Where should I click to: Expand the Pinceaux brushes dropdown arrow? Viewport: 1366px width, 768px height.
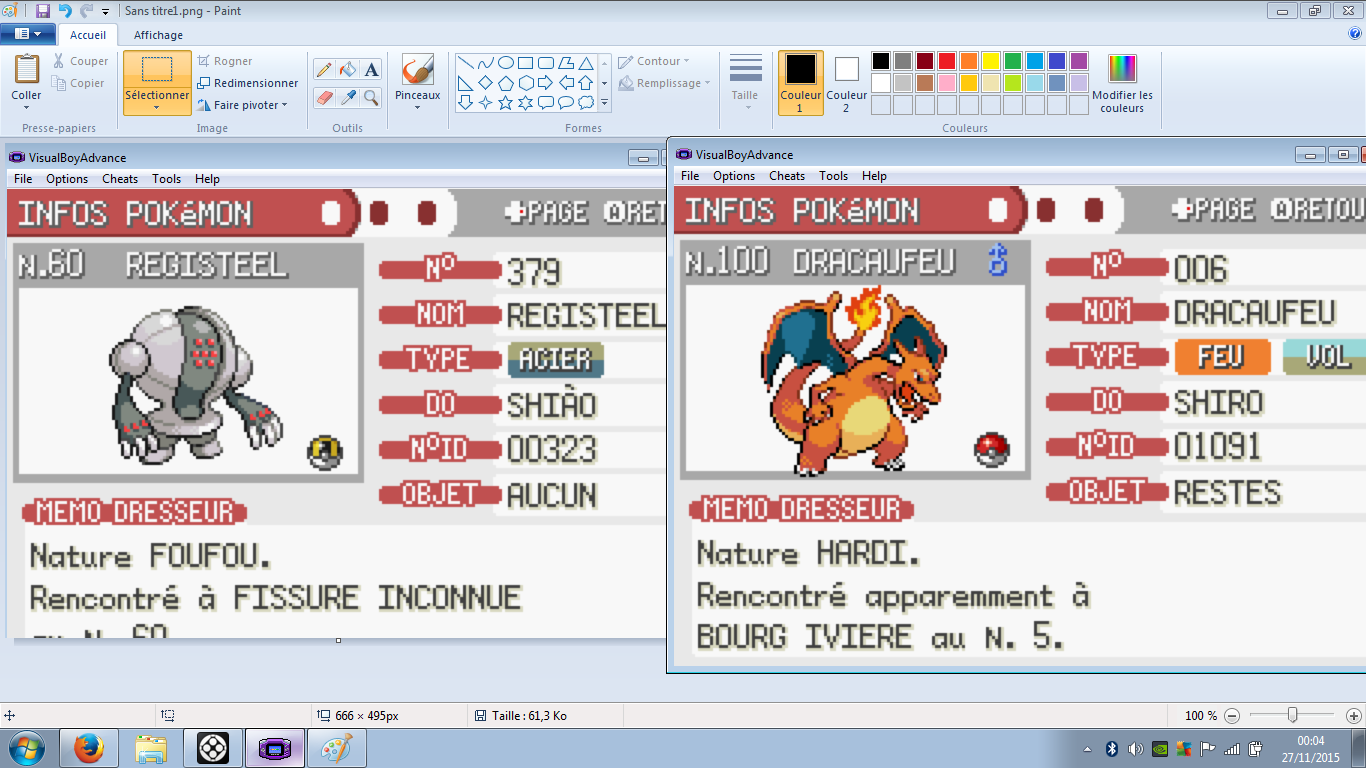point(417,108)
